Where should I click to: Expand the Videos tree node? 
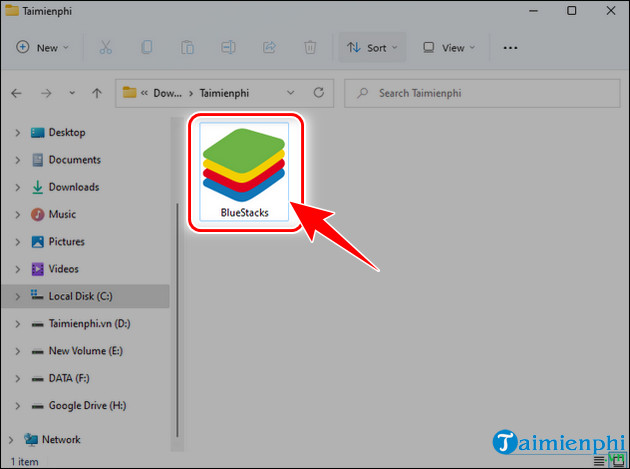coord(17,269)
